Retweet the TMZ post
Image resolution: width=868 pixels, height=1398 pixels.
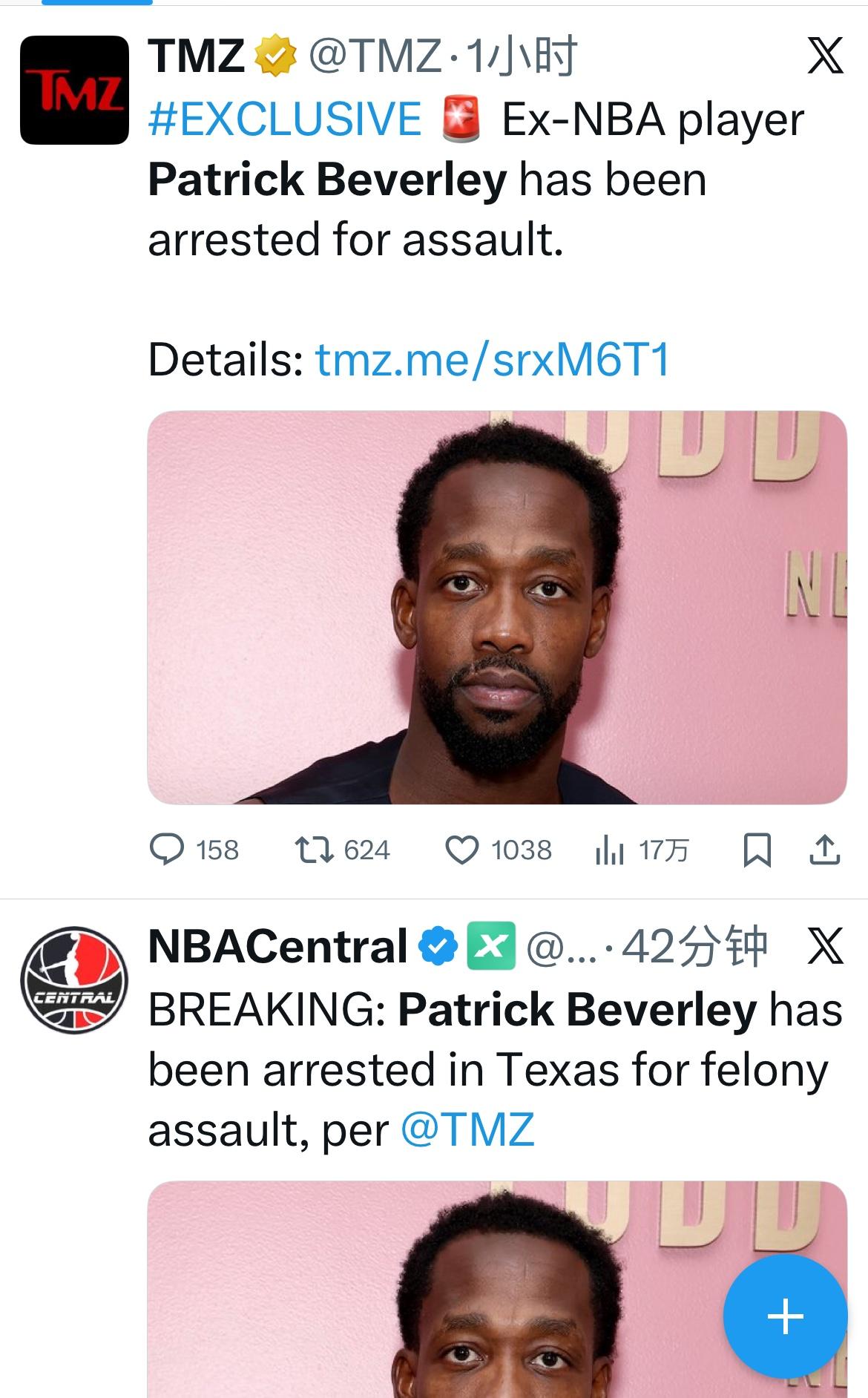click(x=314, y=850)
